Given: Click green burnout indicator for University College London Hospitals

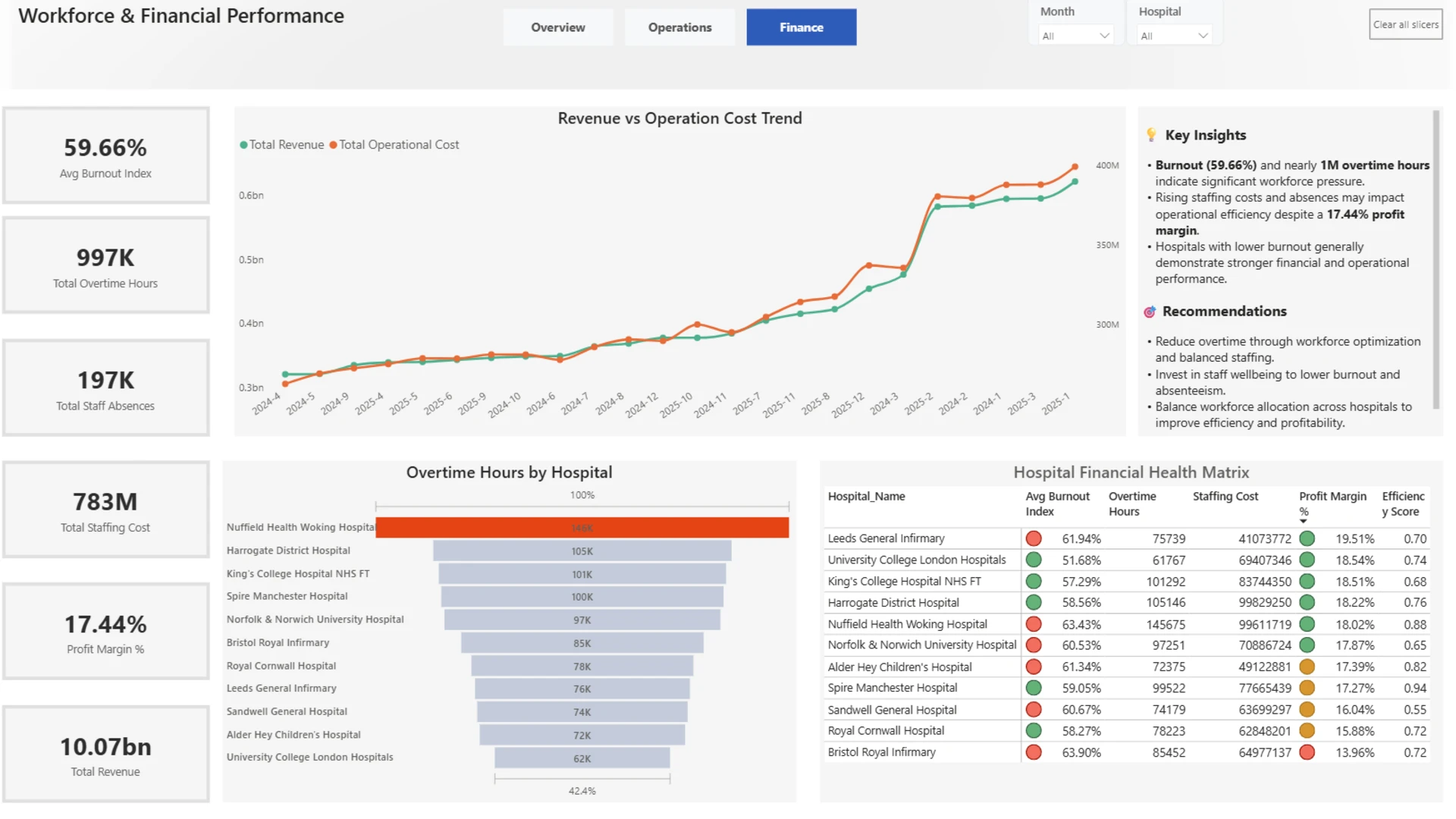Looking at the screenshot, I should click(1034, 560).
